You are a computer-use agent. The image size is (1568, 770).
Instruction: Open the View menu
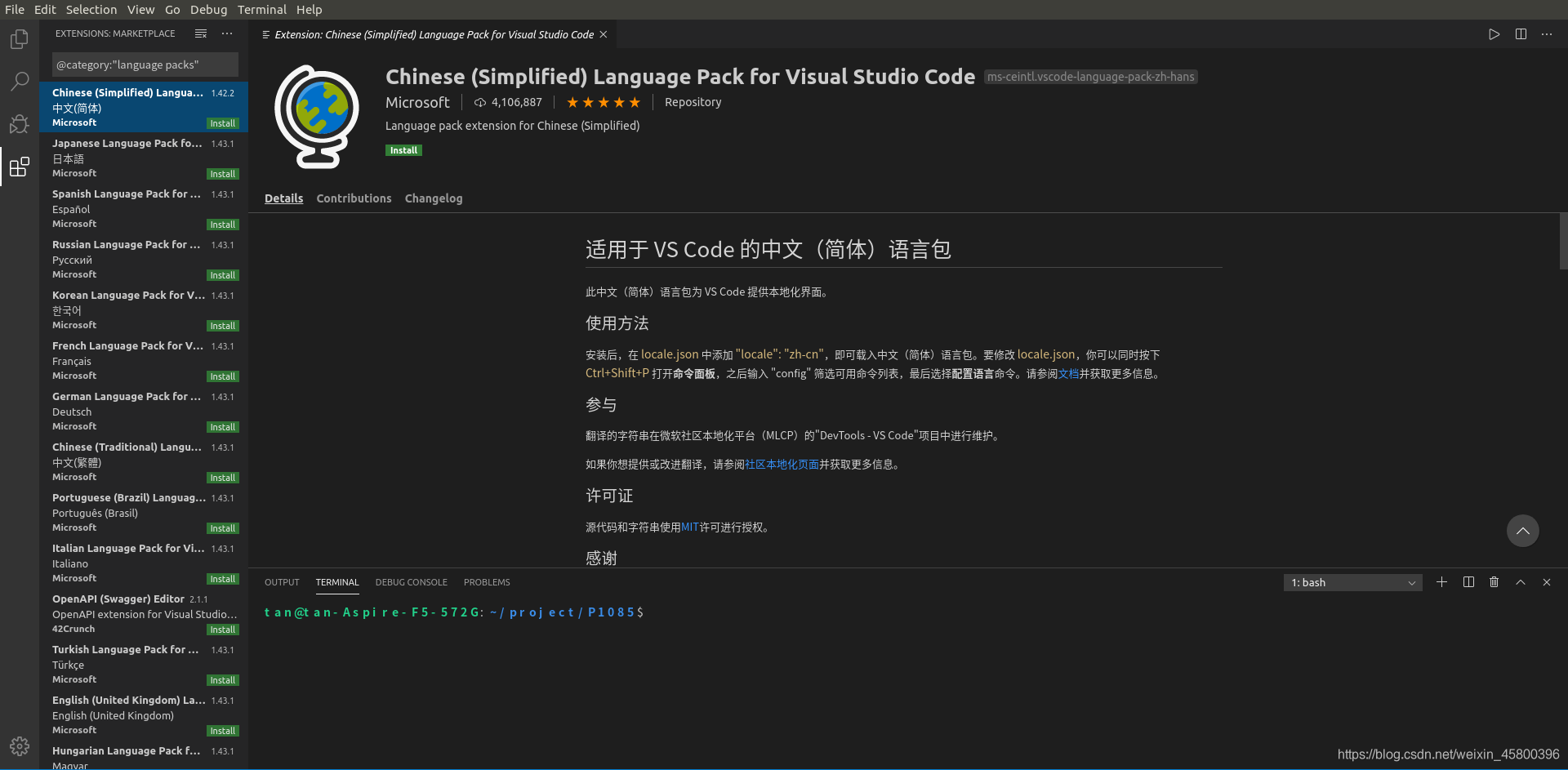[x=140, y=10]
